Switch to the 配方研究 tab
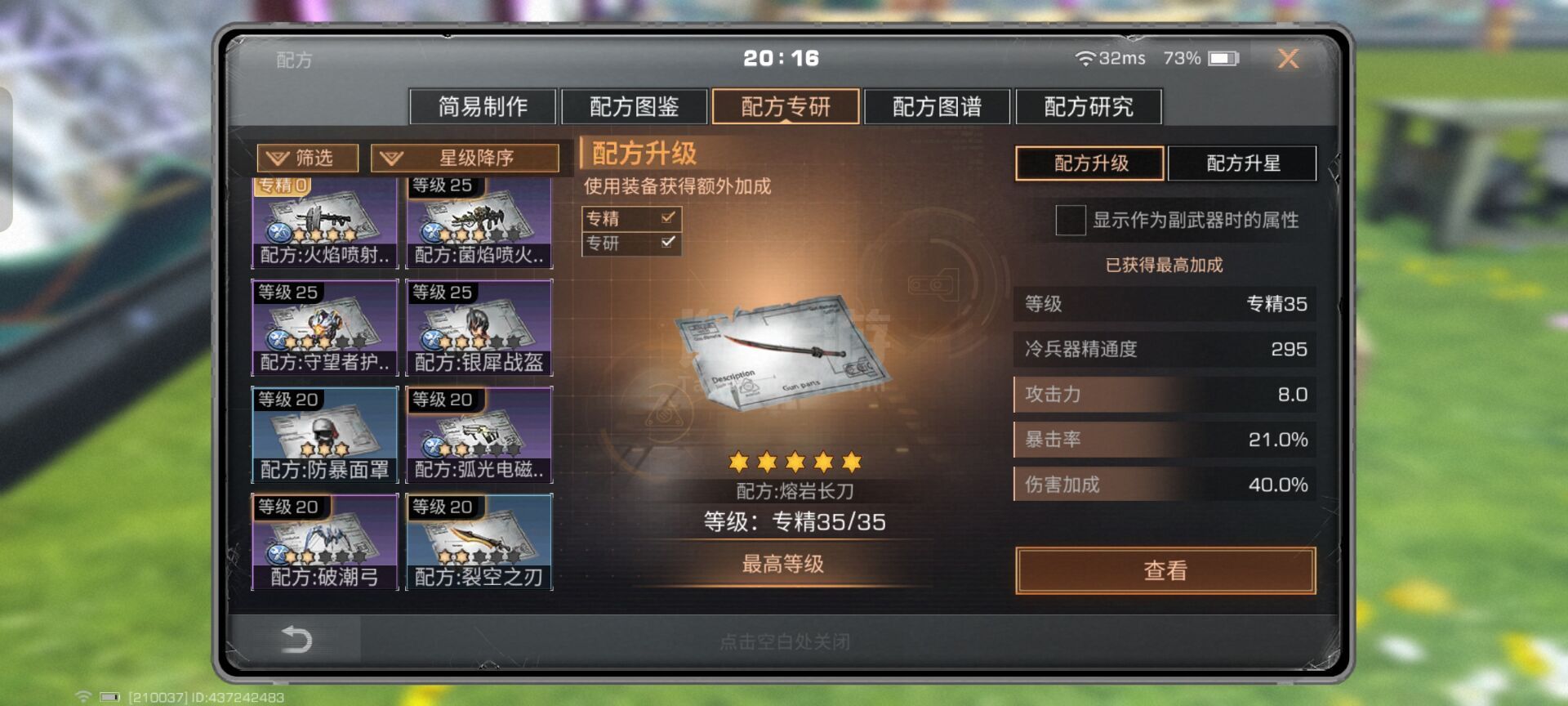This screenshot has width=1568, height=706. click(1089, 106)
